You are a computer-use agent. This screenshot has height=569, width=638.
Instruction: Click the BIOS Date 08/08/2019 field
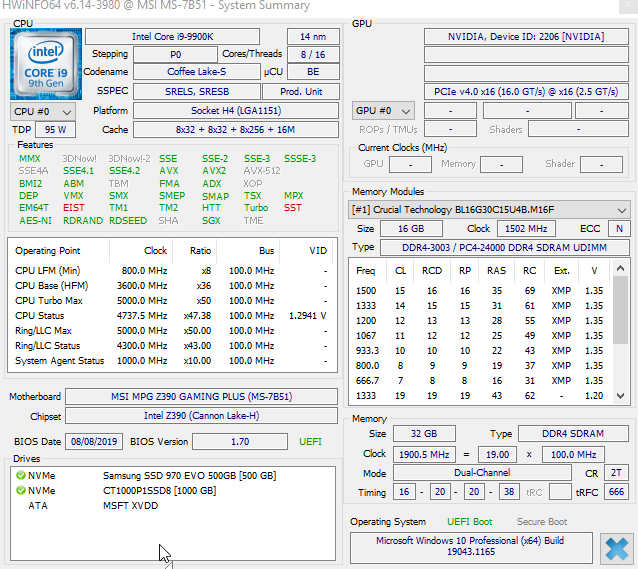[x=94, y=442]
